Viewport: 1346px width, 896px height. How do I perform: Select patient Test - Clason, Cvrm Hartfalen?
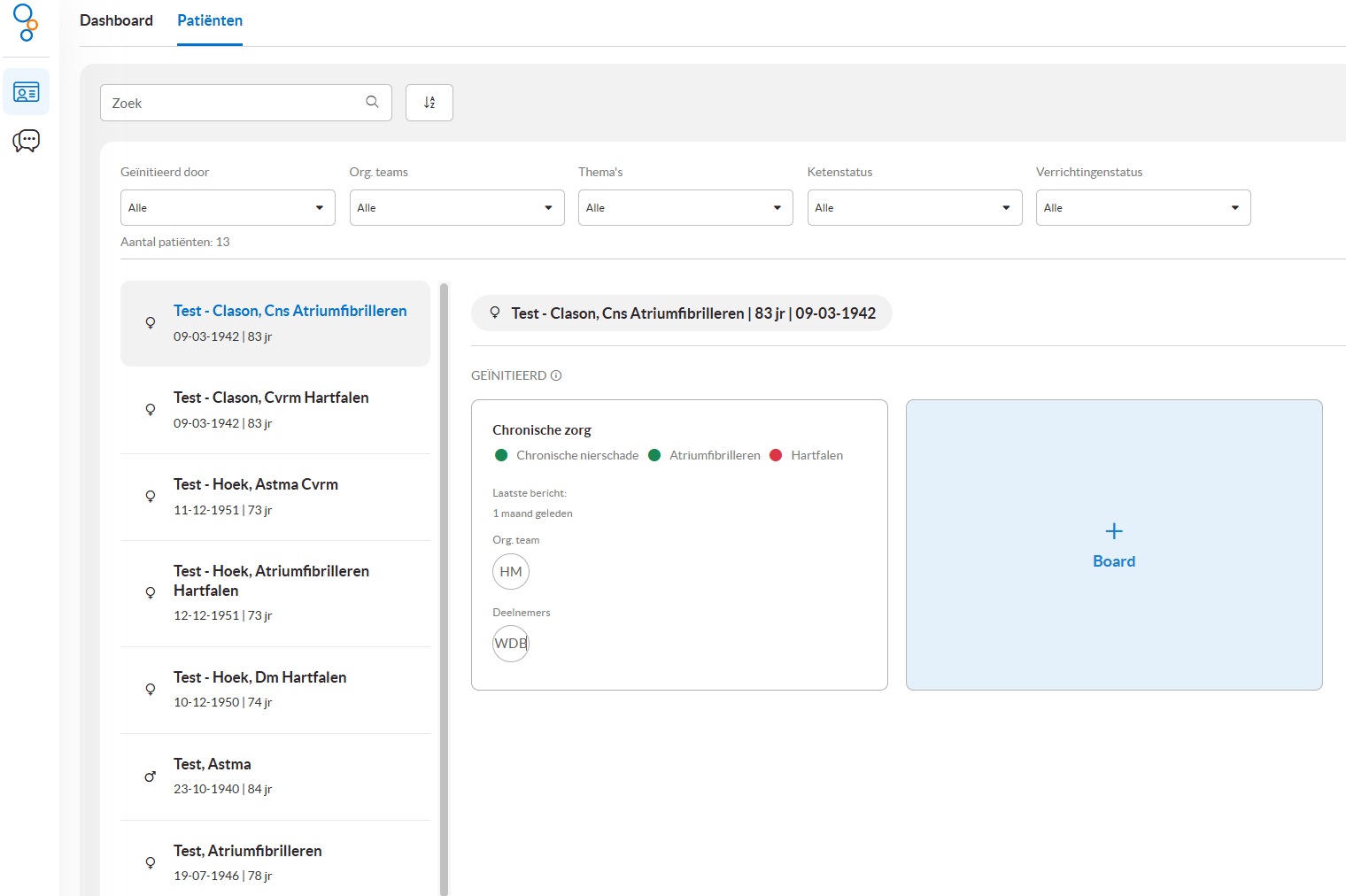coord(271,398)
